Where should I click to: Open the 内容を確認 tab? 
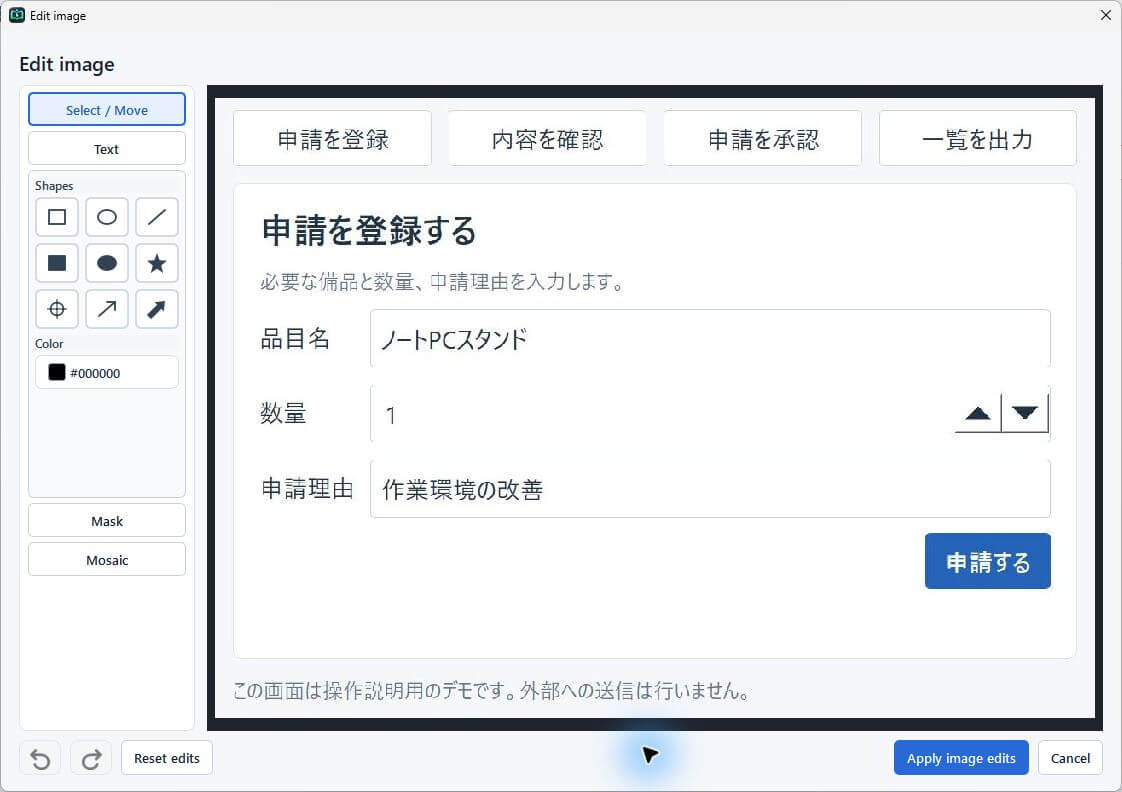547,139
